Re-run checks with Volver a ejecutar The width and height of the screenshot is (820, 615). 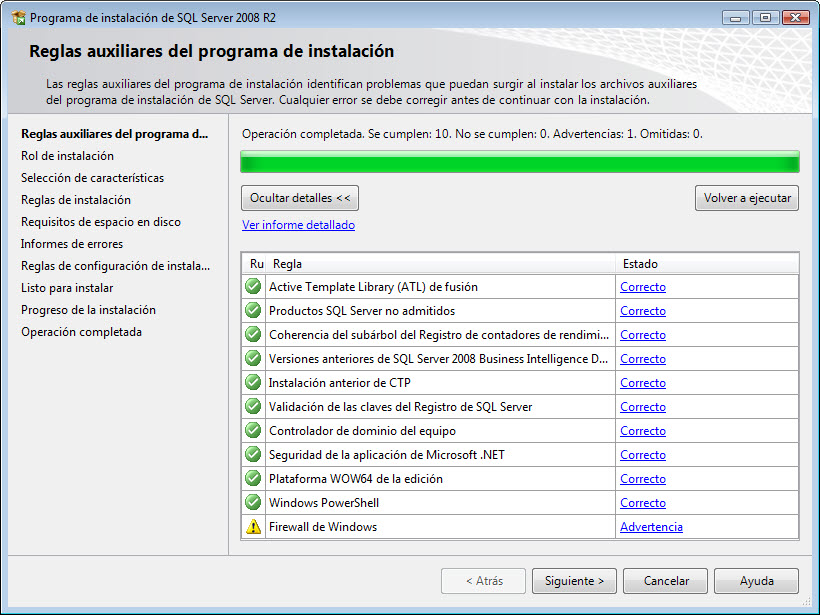pos(747,198)
